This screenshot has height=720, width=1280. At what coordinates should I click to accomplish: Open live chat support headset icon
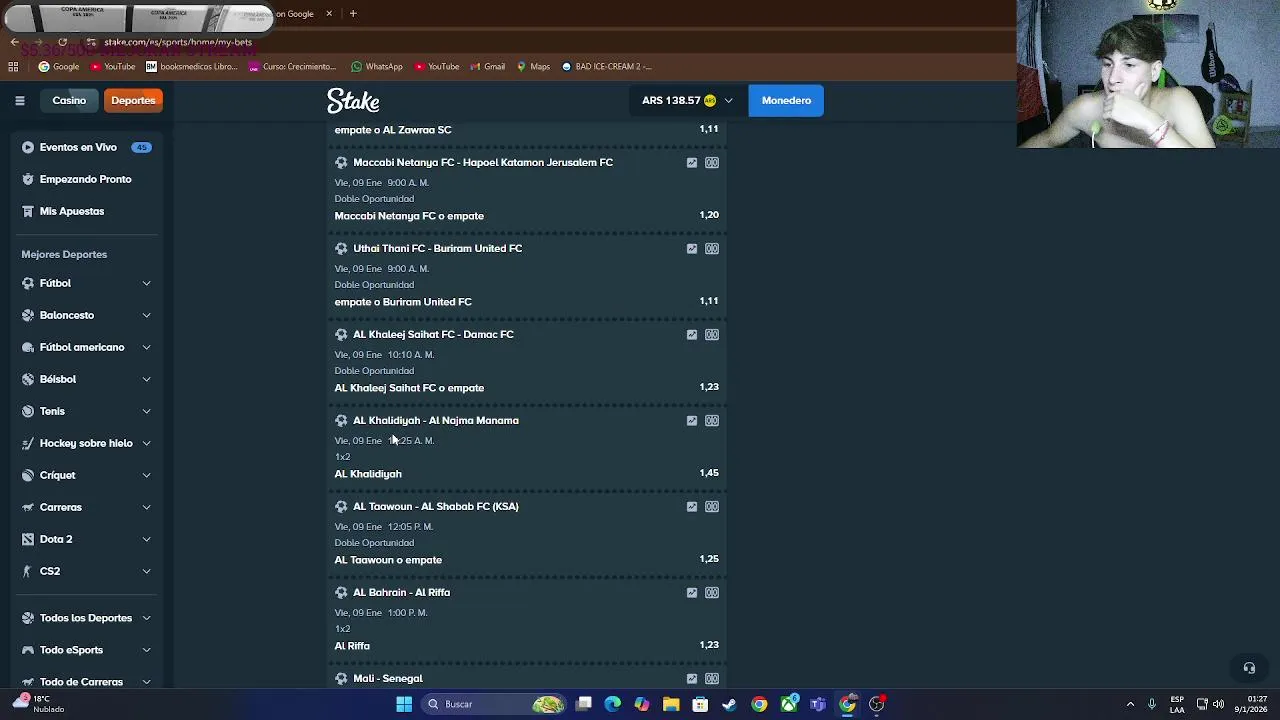pyautogui.click(x=1249, y=668)
